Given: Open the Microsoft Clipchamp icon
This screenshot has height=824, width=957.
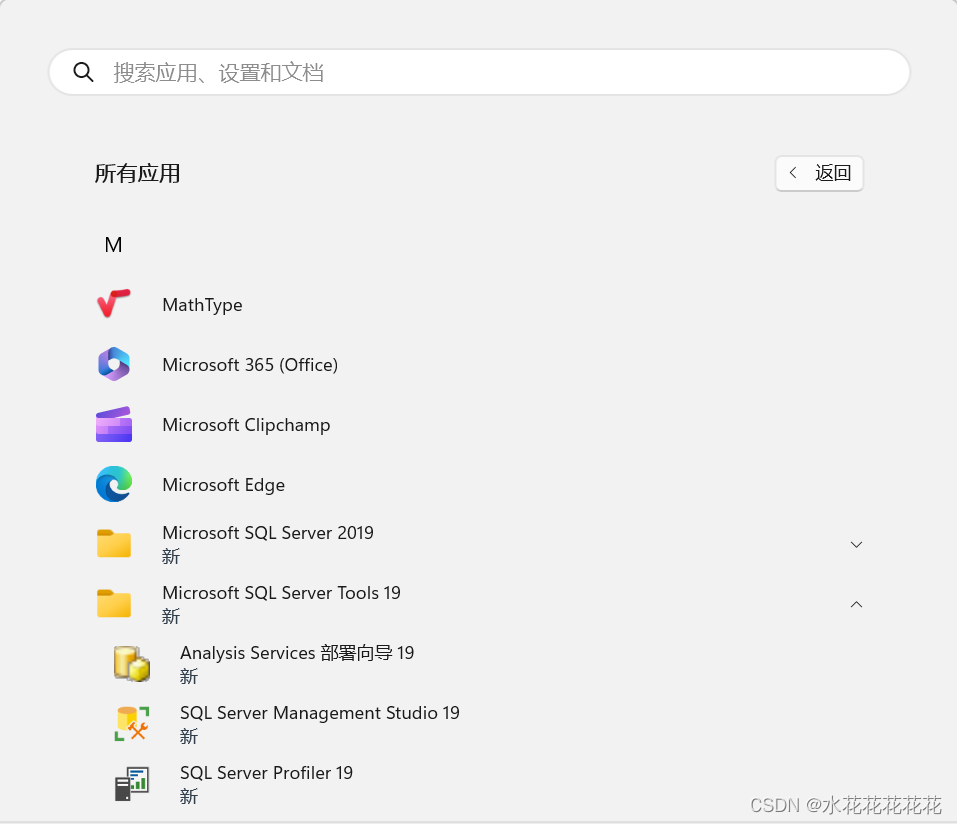Looking at the screenshot, I should 114,424.
